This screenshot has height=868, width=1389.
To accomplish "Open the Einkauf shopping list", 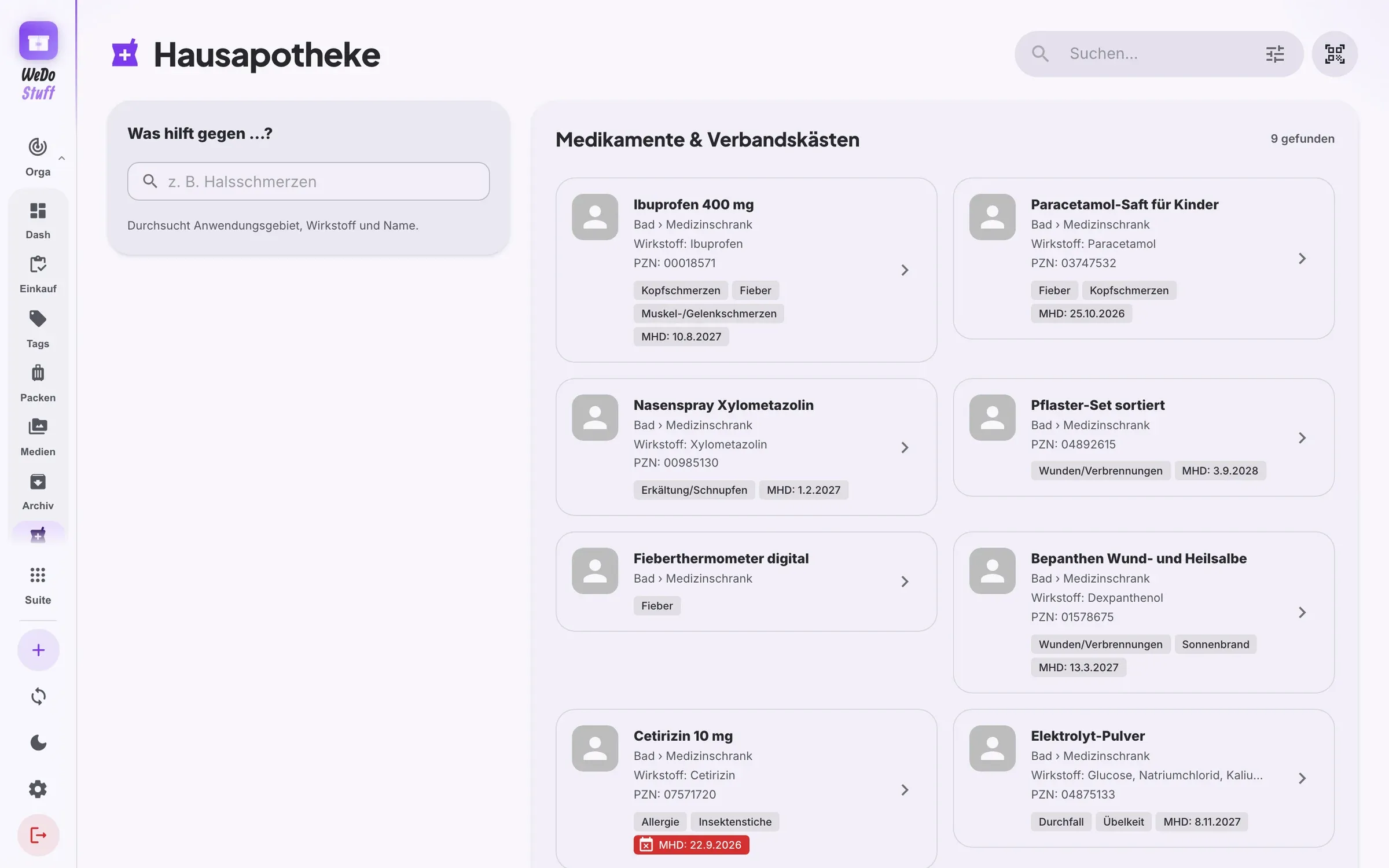I will coord(38,275).
